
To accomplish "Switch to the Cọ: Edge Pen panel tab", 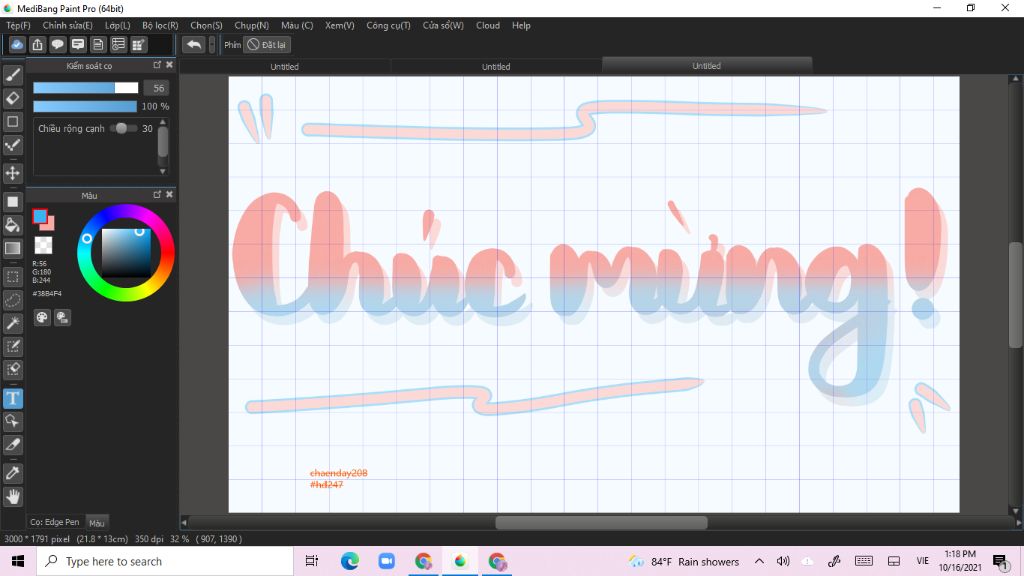I will tap(55, 522).
